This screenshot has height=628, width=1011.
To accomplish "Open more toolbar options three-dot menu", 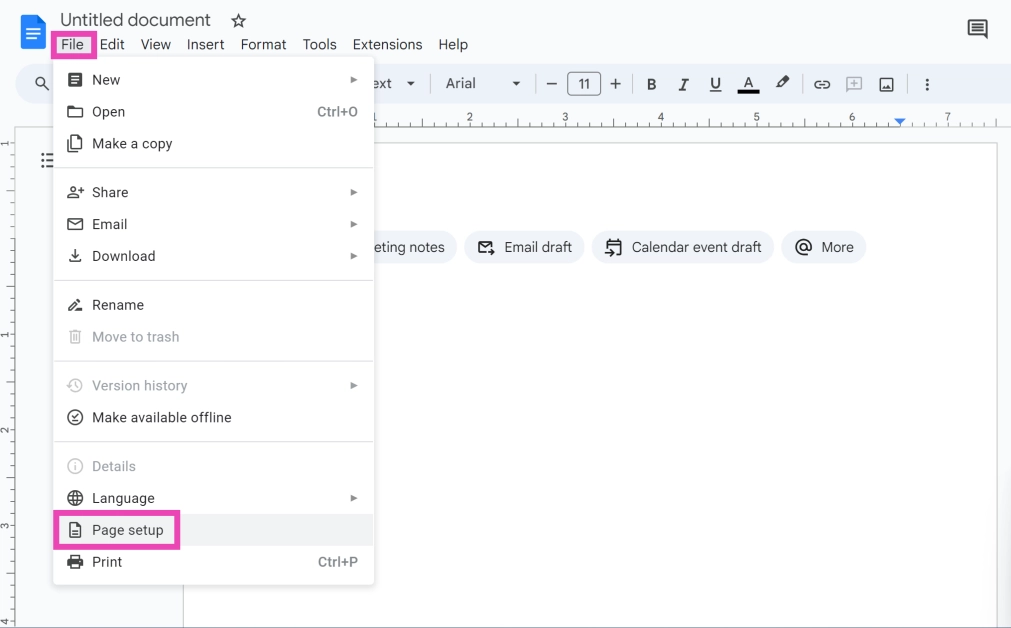I will 927,84.
